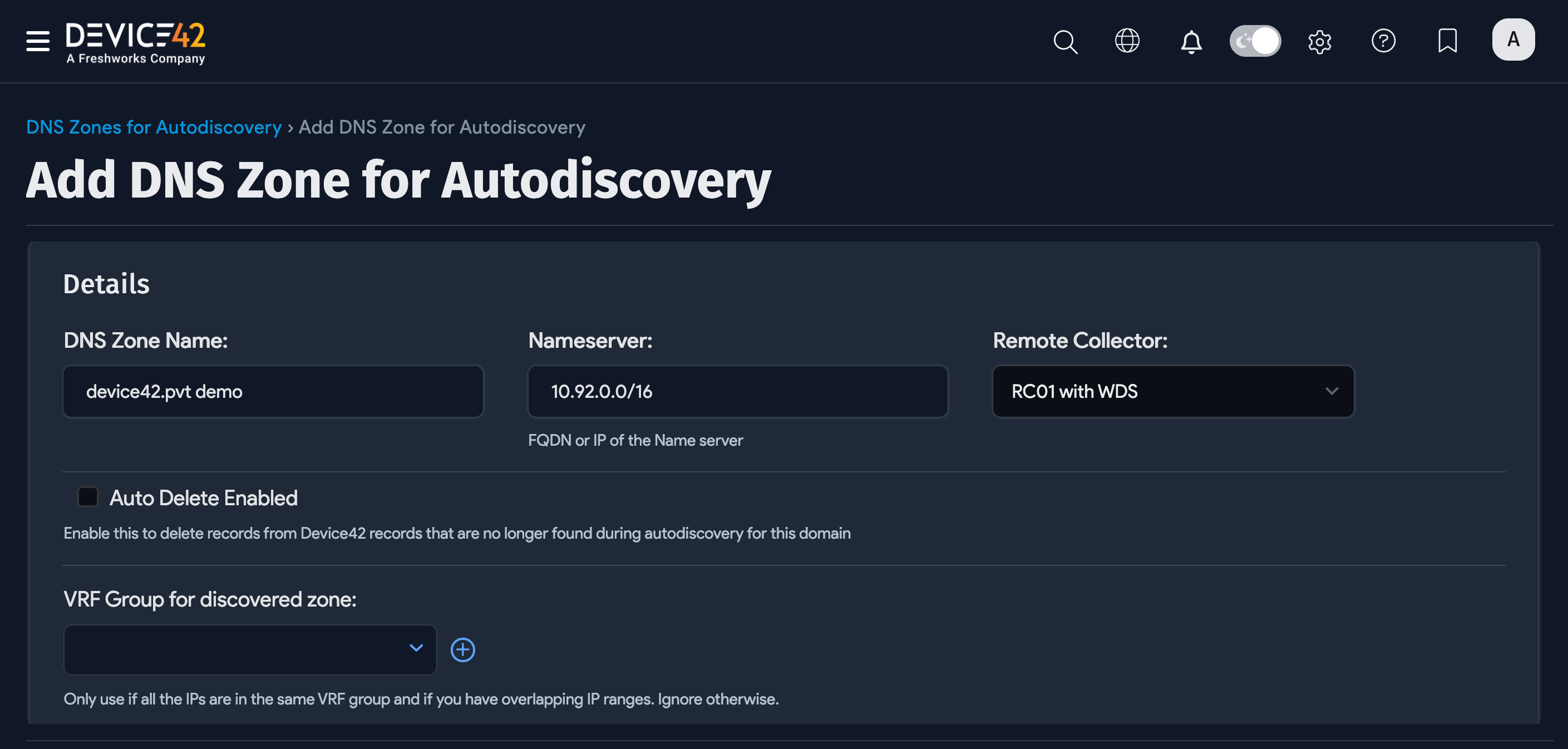Click the hamburger menu icon
The width and height of the screenshot is (1568, 749).
[37, 41]
